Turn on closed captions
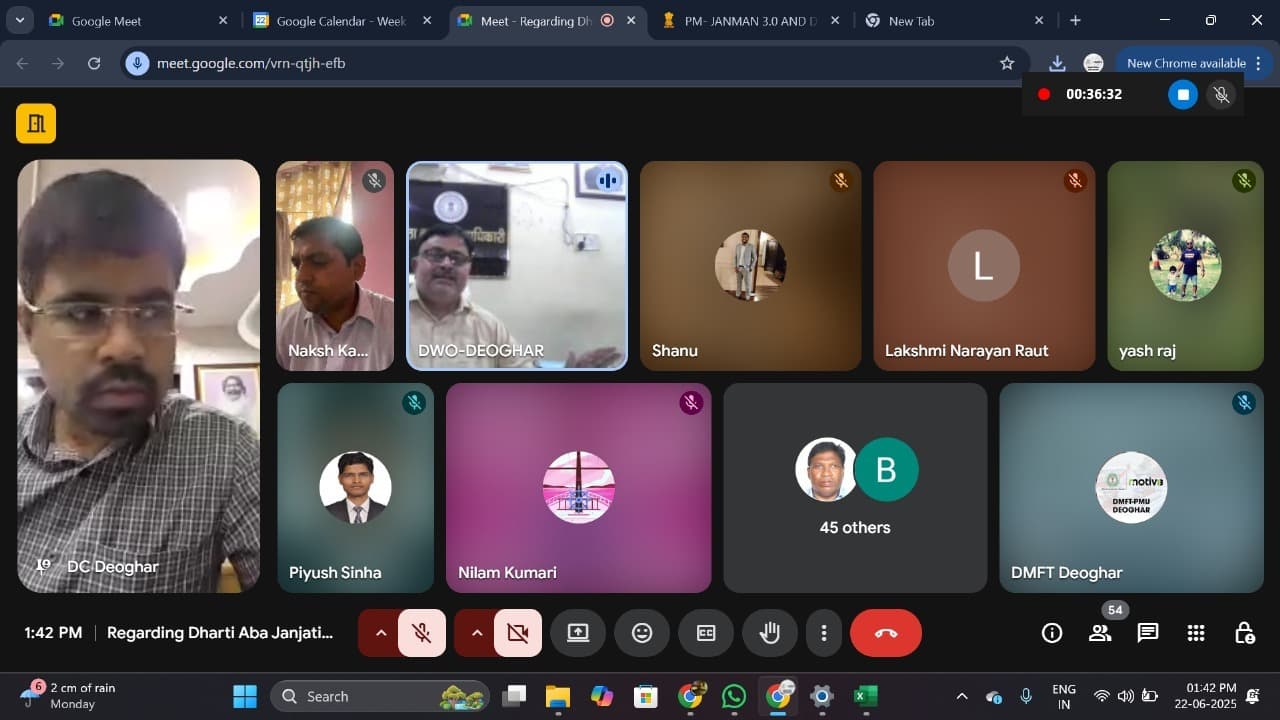 (x=706, y=633)
